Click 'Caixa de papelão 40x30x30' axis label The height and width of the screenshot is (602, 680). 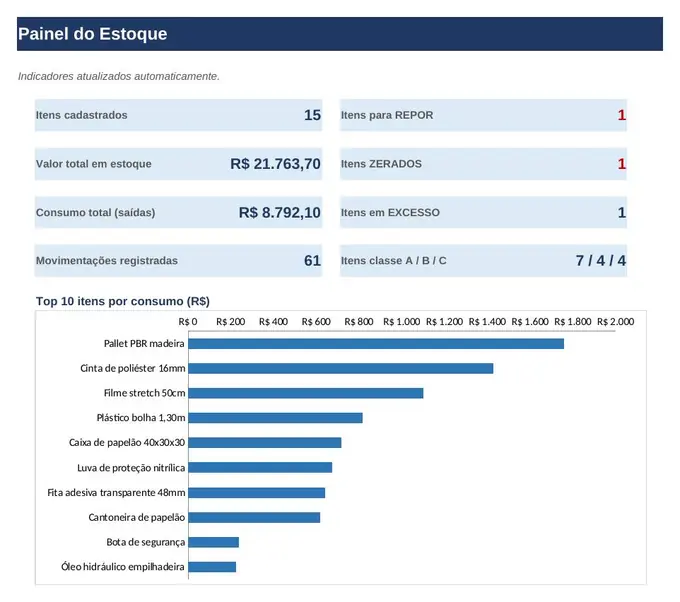pyautogui.click(x=127, y=442)
